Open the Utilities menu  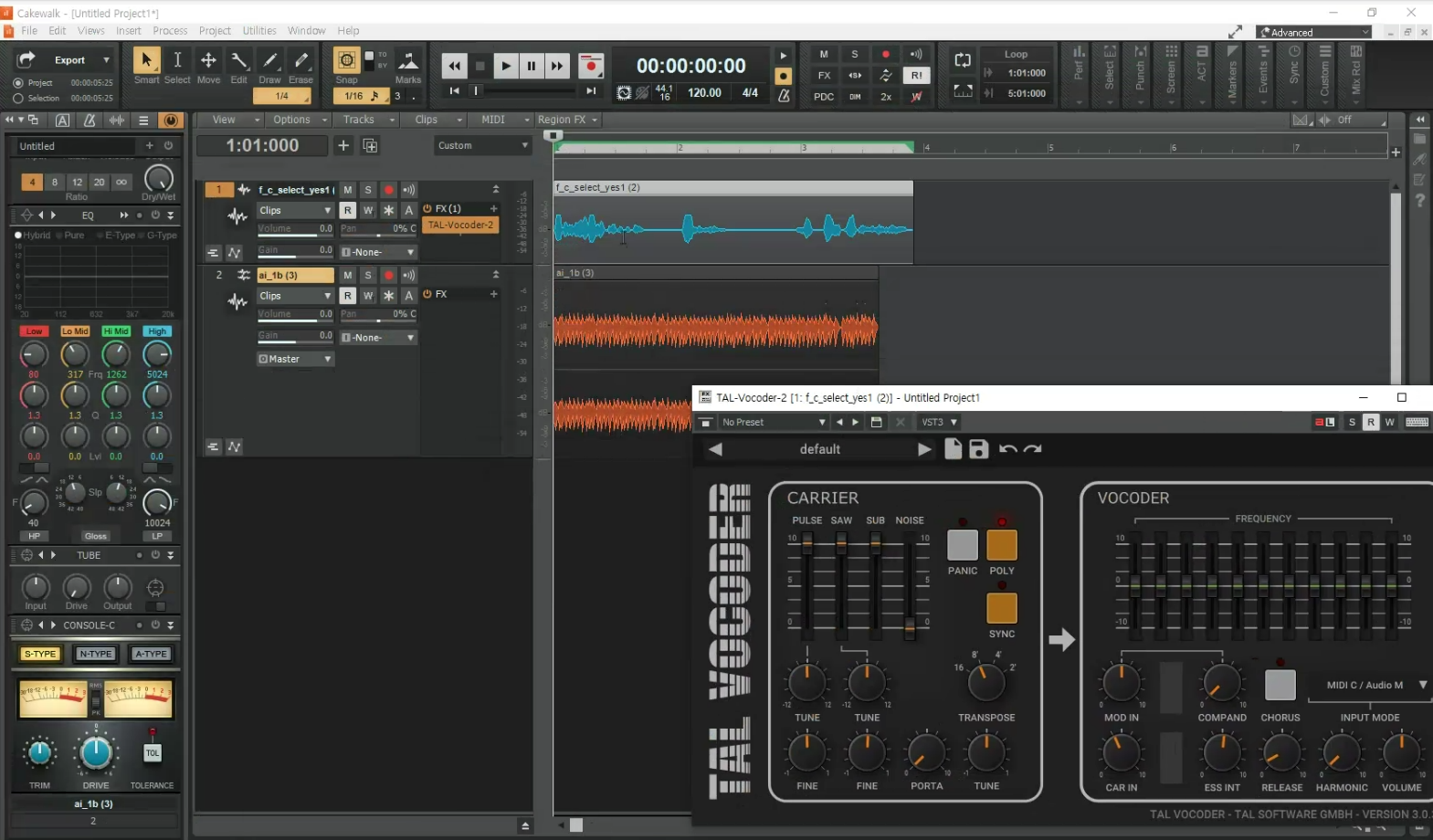259,31
